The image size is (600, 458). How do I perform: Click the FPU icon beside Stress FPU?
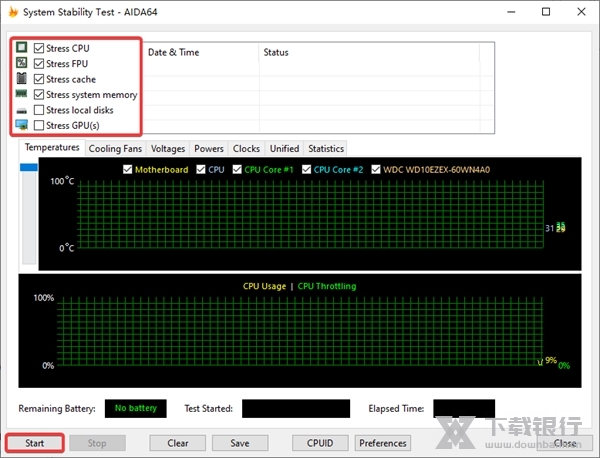[21, 63]
